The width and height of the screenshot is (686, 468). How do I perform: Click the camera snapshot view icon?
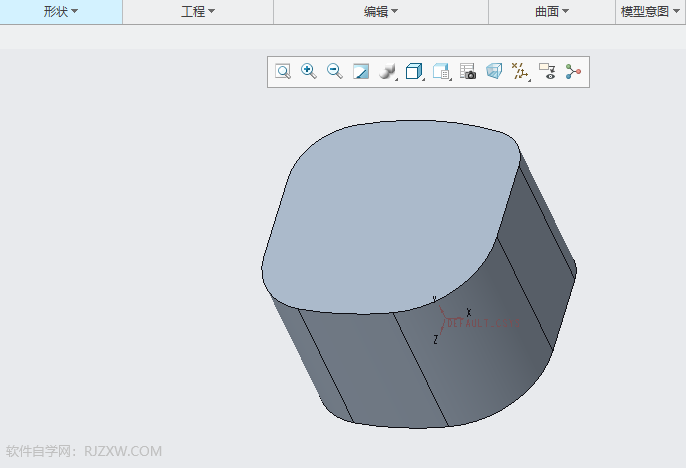coord(467,71)
